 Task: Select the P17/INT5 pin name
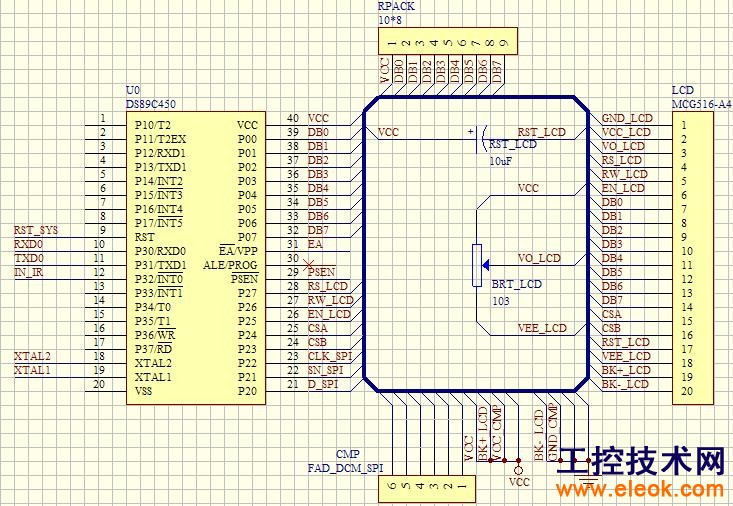click(159, 223)
